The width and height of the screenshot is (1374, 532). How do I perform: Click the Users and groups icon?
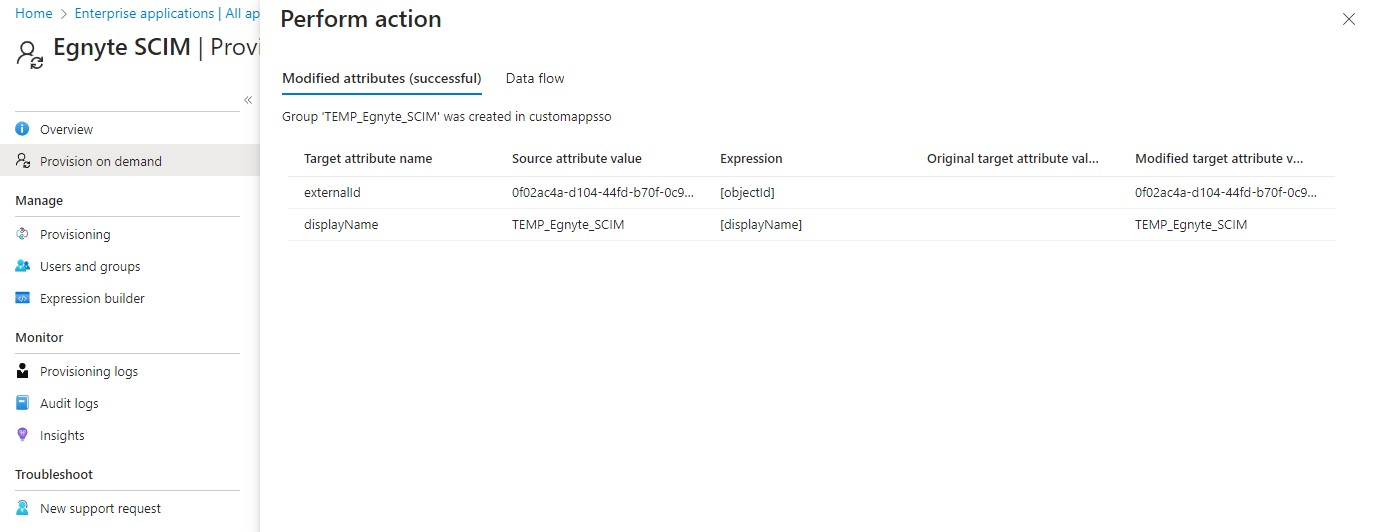pos(23,266)
